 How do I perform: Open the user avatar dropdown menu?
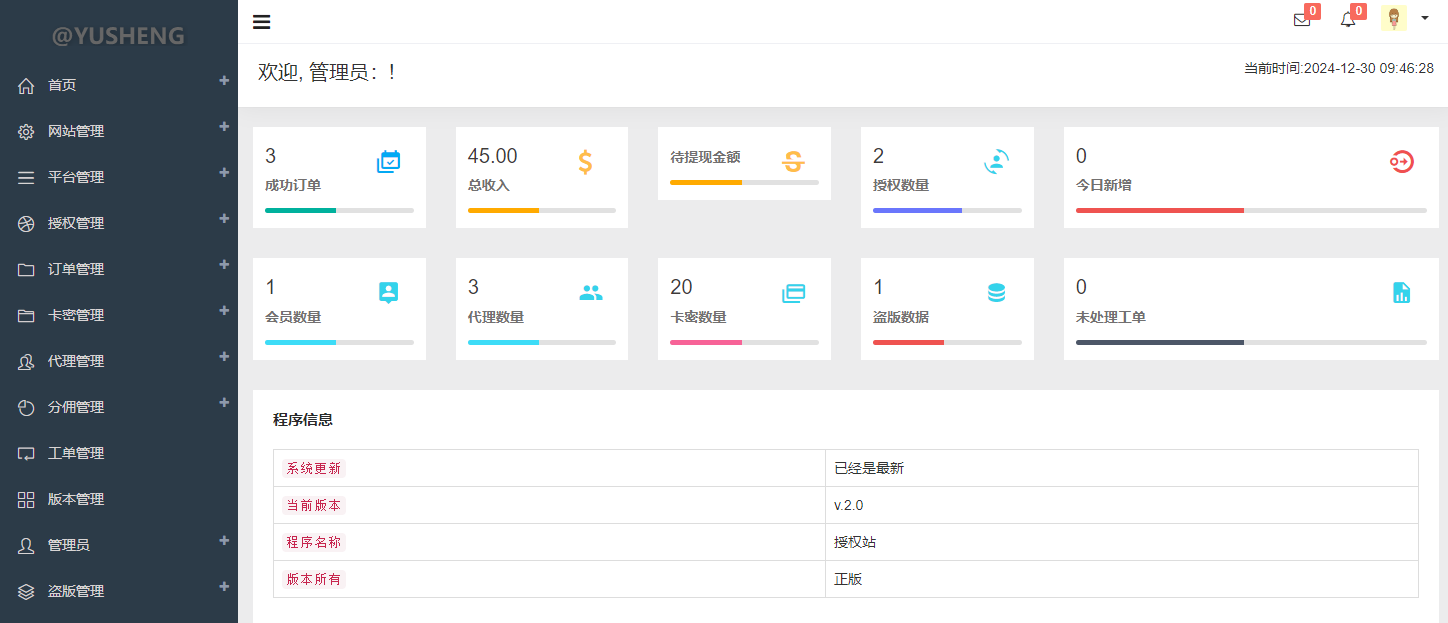[1405, 19]
